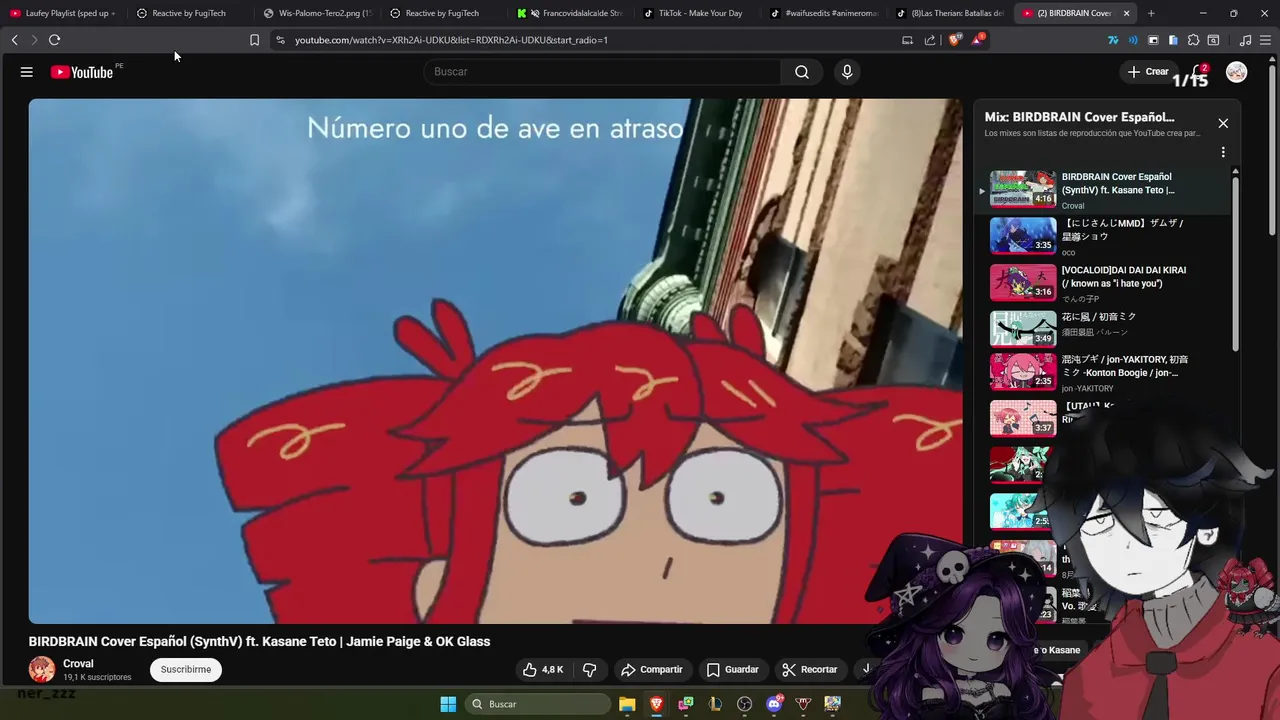Open the Croval channel name link

point(78,664)
